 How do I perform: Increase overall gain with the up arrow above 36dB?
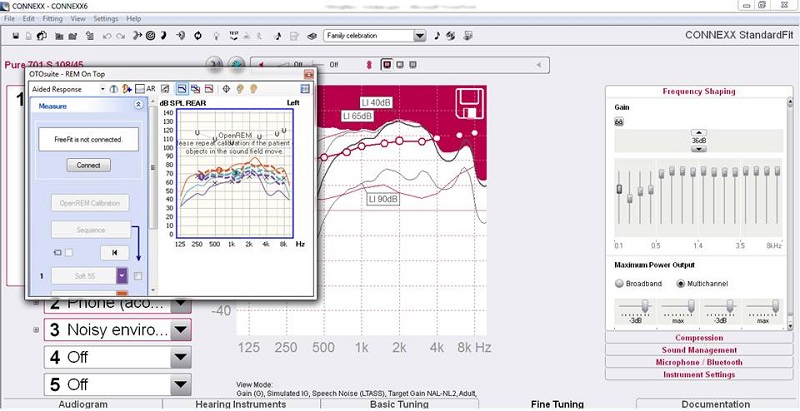coord(699,133)
